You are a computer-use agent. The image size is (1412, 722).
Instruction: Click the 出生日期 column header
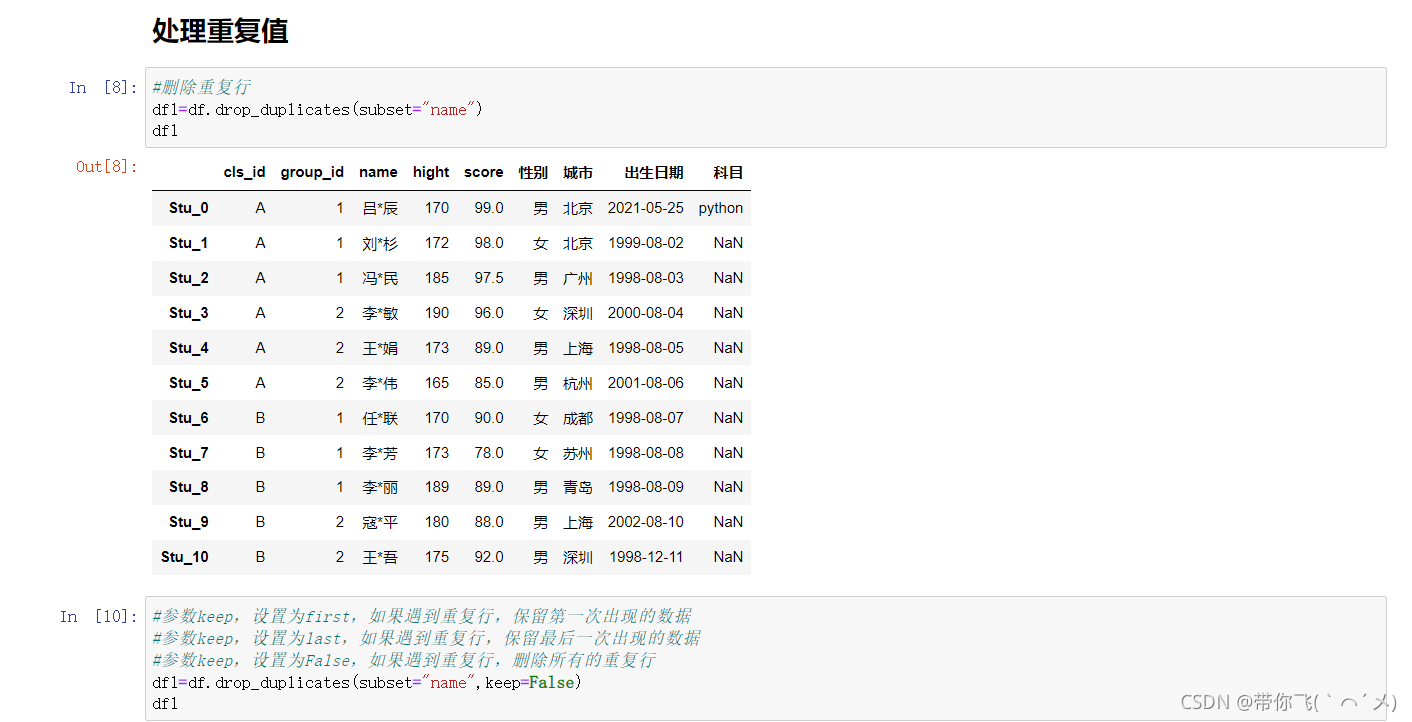pos(654,172)
